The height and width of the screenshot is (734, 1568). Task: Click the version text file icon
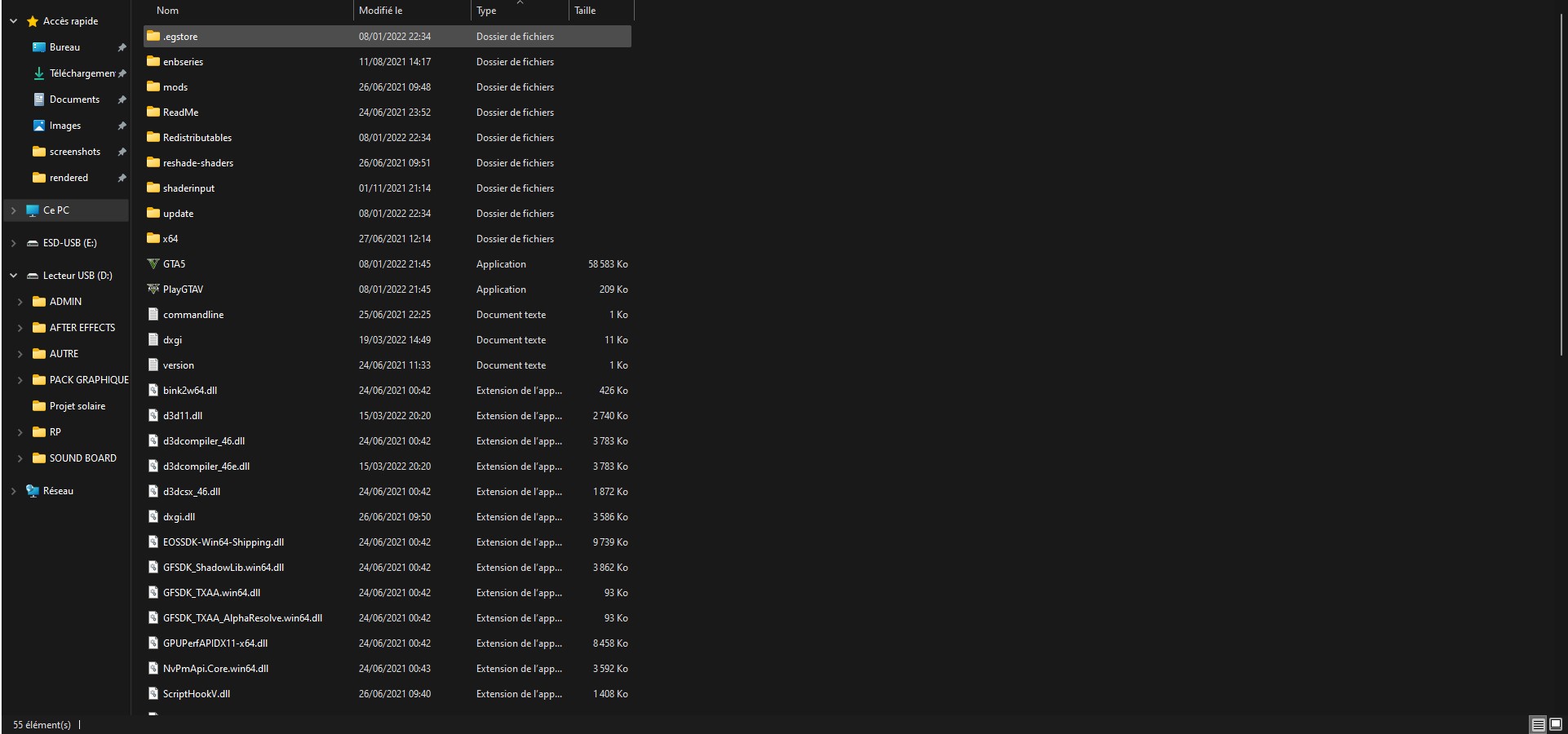pos(153,365)
